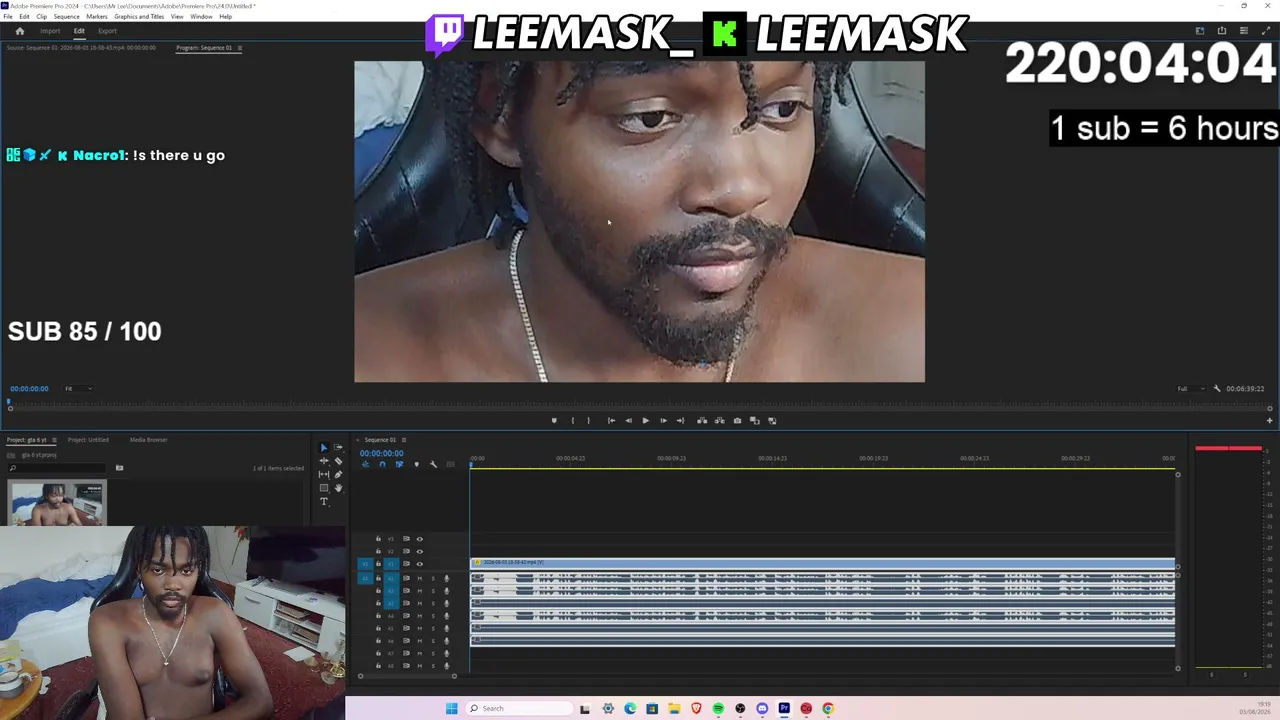Open the File menu
This screenshot has width=1280, height=720.
click(x=8, y=17)
